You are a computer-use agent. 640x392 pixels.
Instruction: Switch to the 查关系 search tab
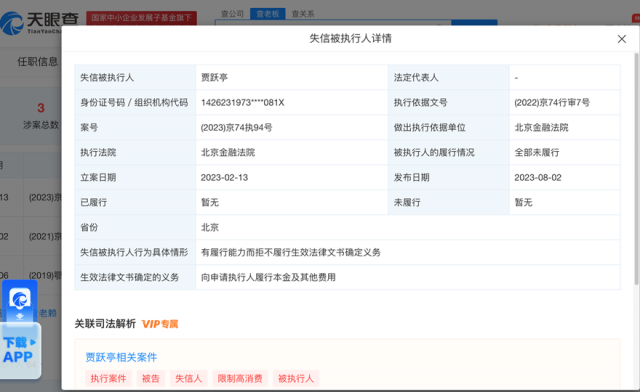pos(303,14)
